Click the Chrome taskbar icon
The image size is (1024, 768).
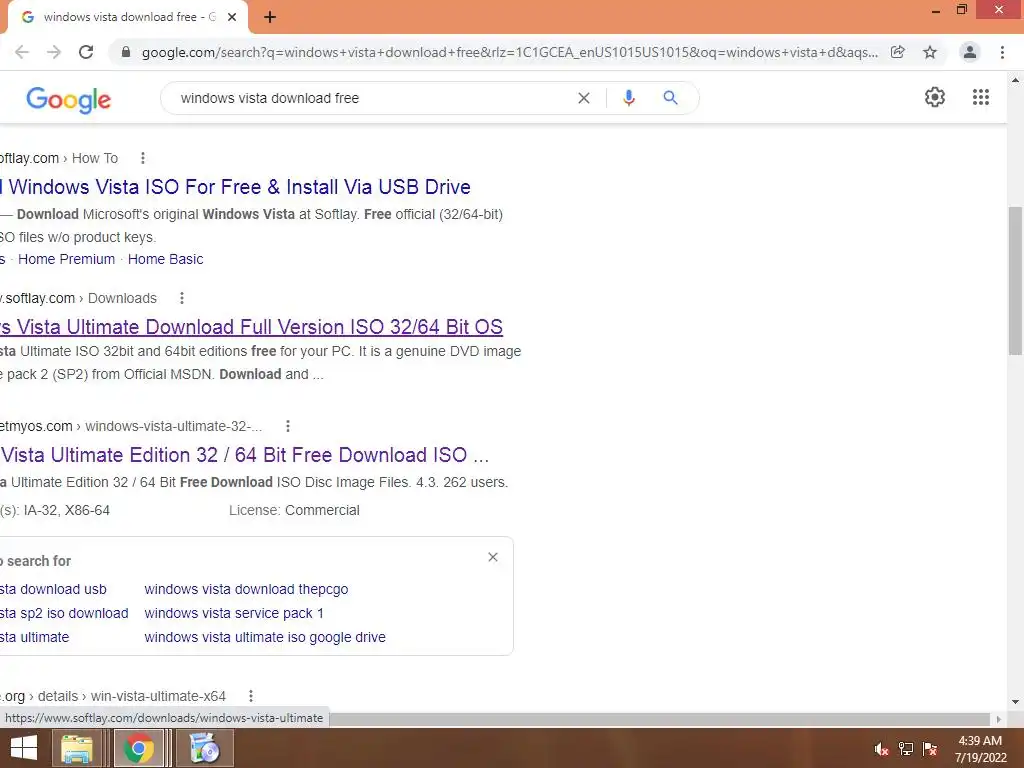tap(138, 748)
